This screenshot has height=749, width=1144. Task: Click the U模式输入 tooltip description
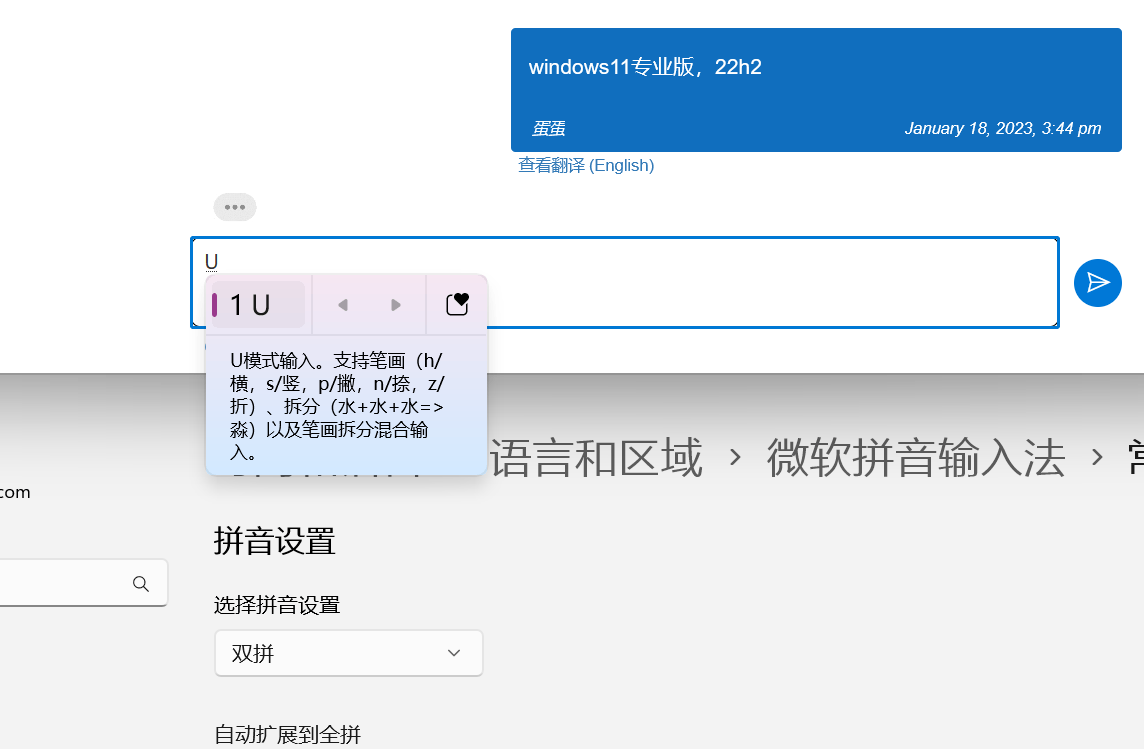(337, 406)
